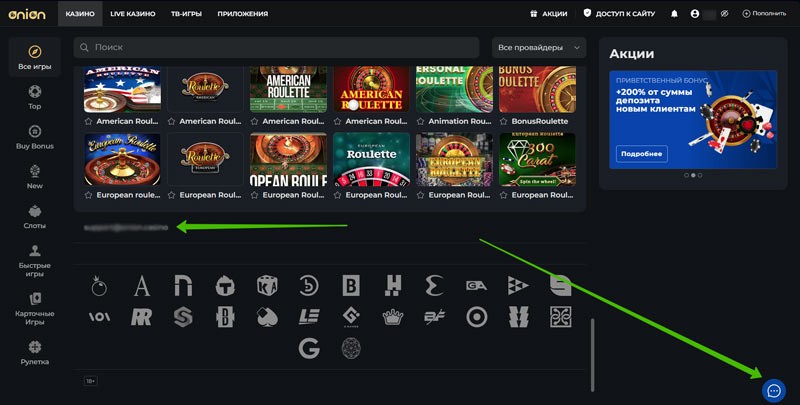
Task: Expand the Все провайдеры dropdown
Action: point(539,48)
